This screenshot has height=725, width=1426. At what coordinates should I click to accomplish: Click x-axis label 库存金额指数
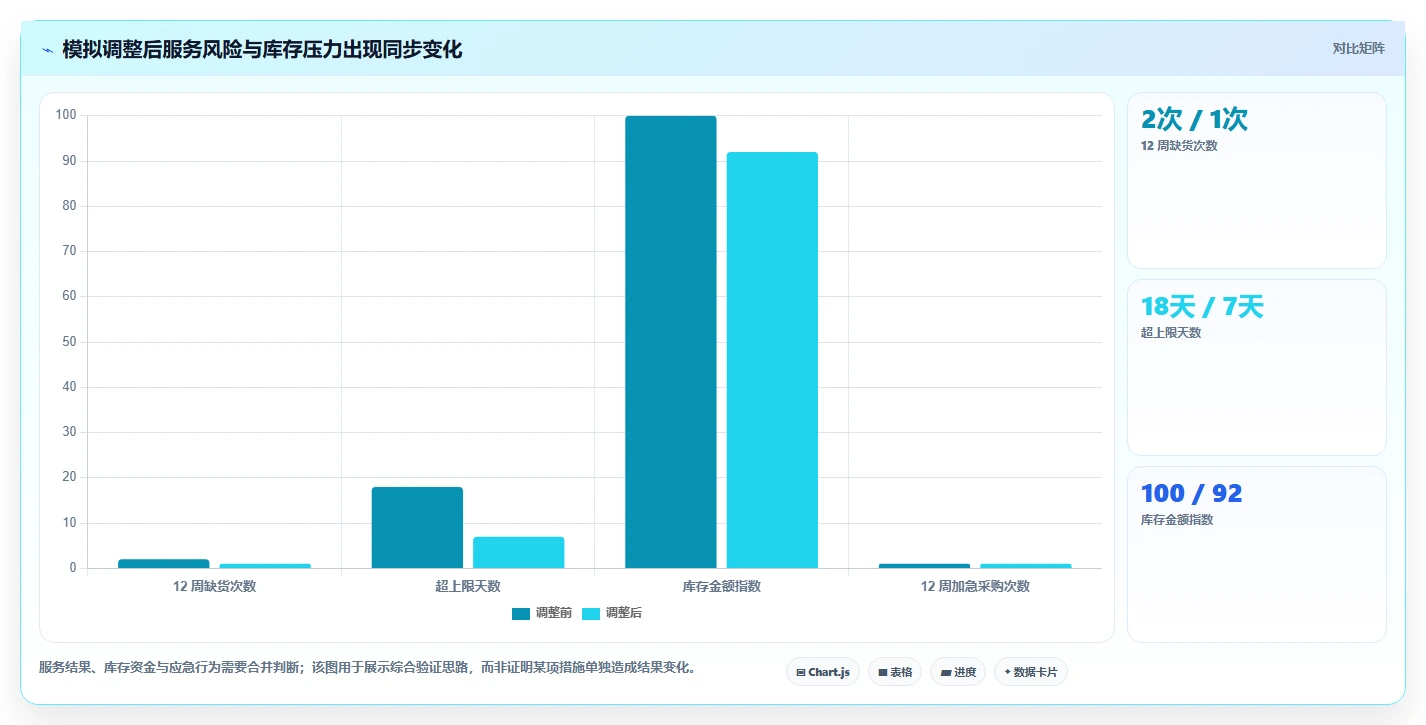pos(722,586)
